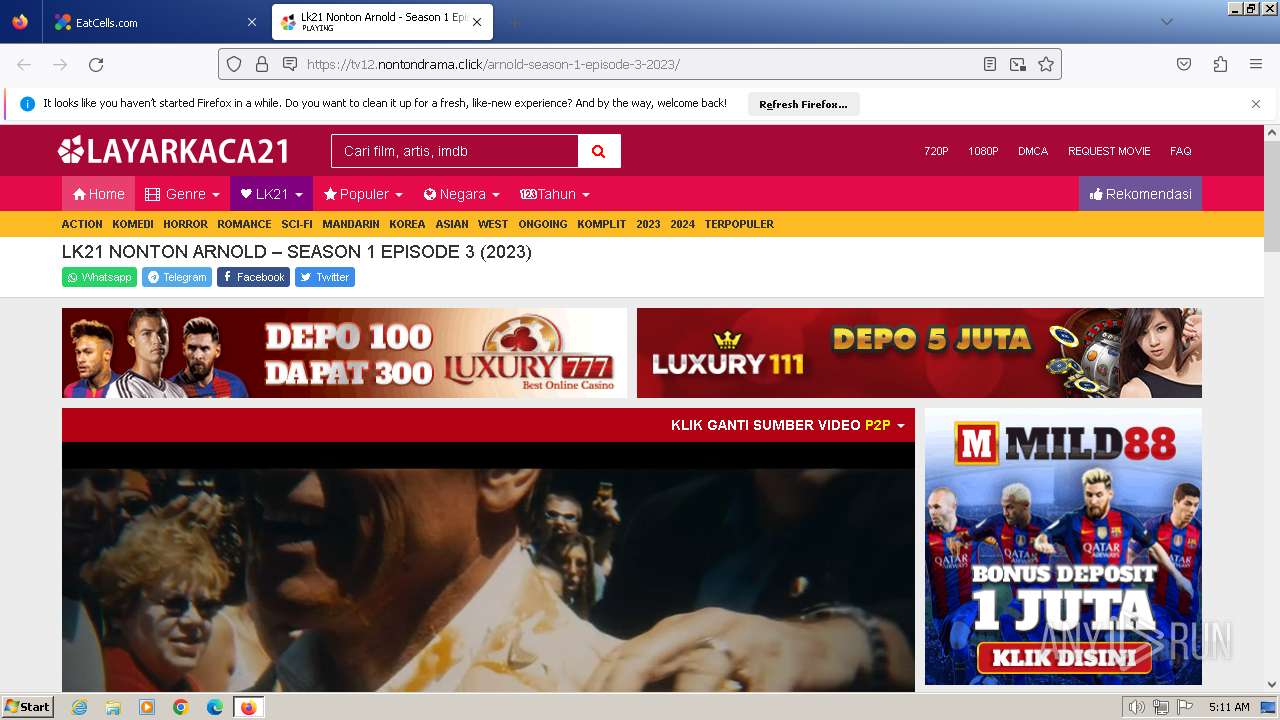The width and height of the screenshot is (1280, 720).
Task: Open the Request Movie link
Action: [x=1109, y=151]
